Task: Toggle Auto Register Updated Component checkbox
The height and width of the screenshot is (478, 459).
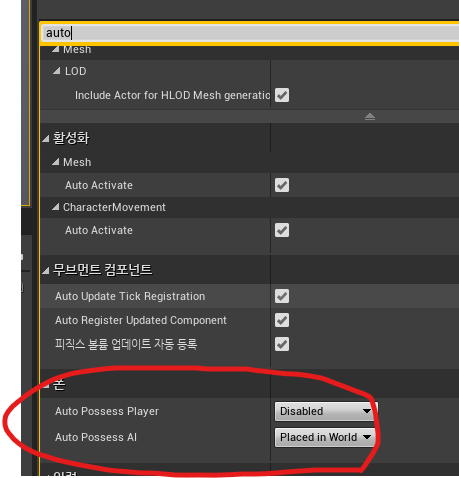Action: (282, 320)
